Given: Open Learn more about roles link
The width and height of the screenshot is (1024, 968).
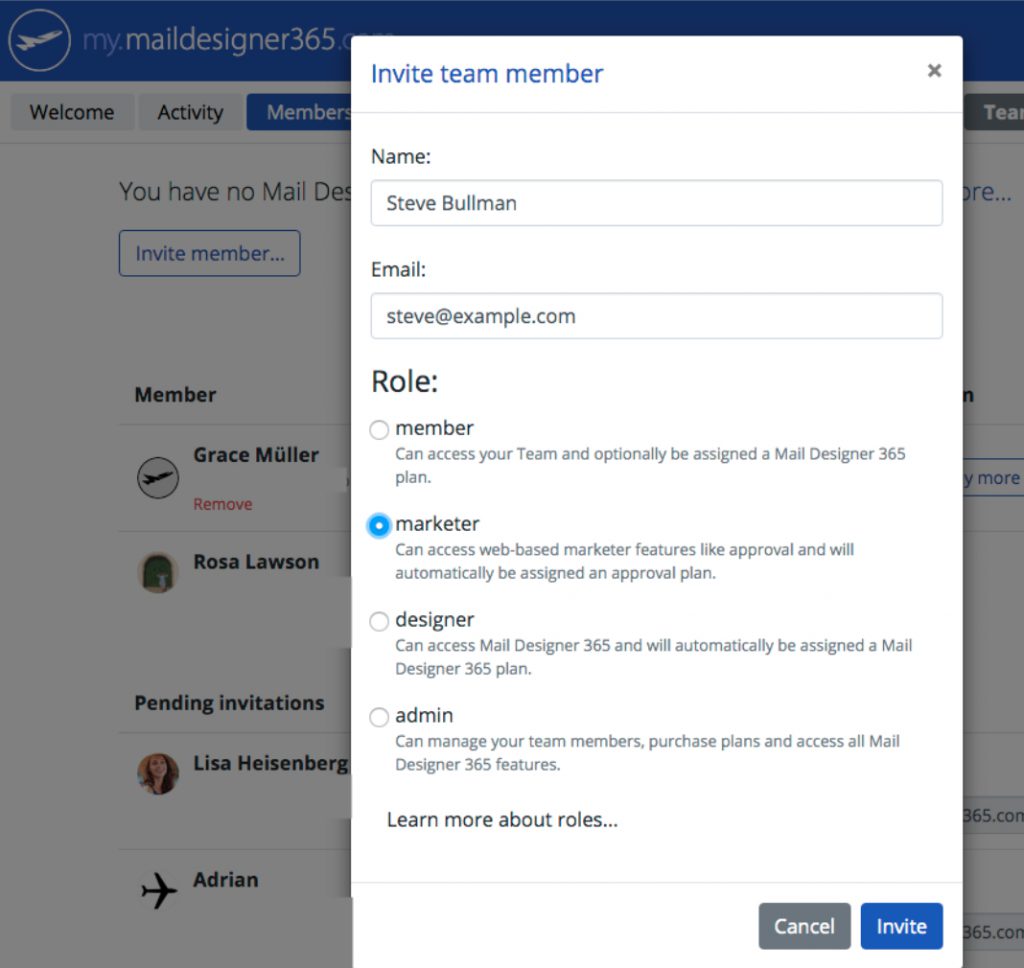Looking at the screenshot, I should (x=502, y=820).
